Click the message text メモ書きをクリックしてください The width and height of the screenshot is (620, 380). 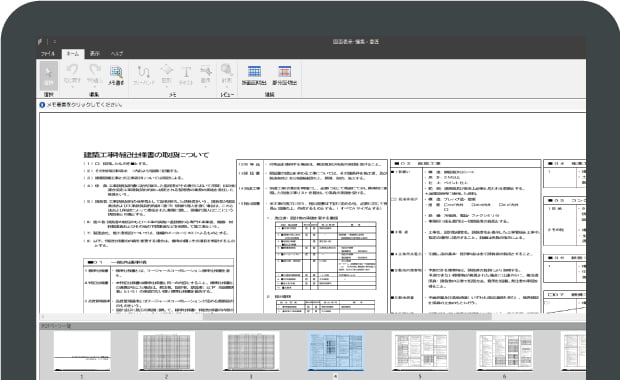pyautogui.click(x=84, y=105)
